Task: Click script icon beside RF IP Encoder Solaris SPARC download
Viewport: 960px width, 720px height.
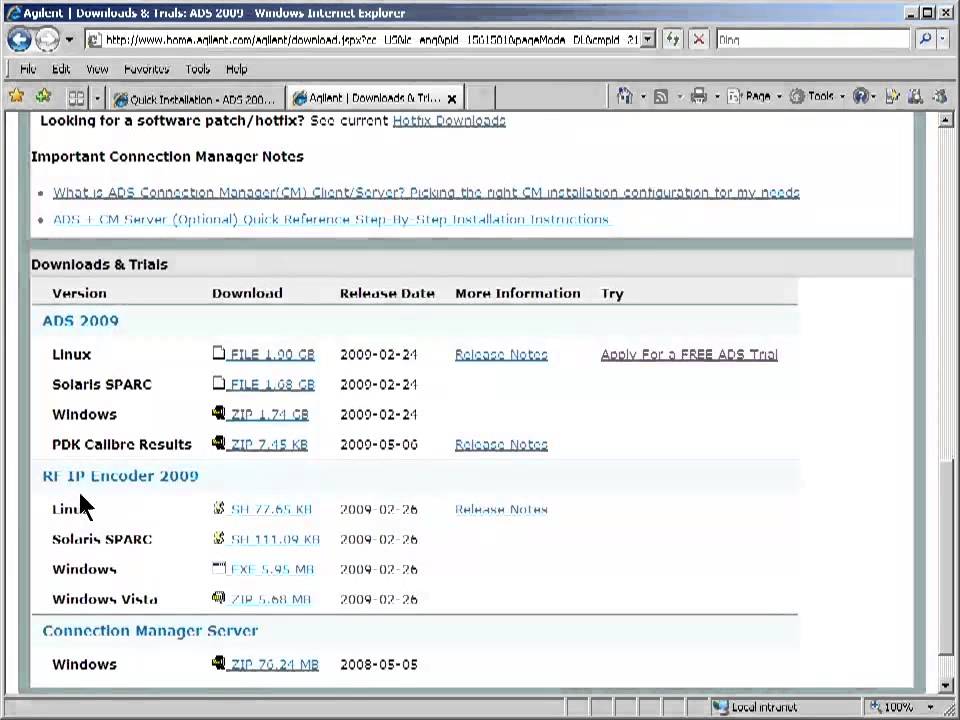Action: point(219,537)
